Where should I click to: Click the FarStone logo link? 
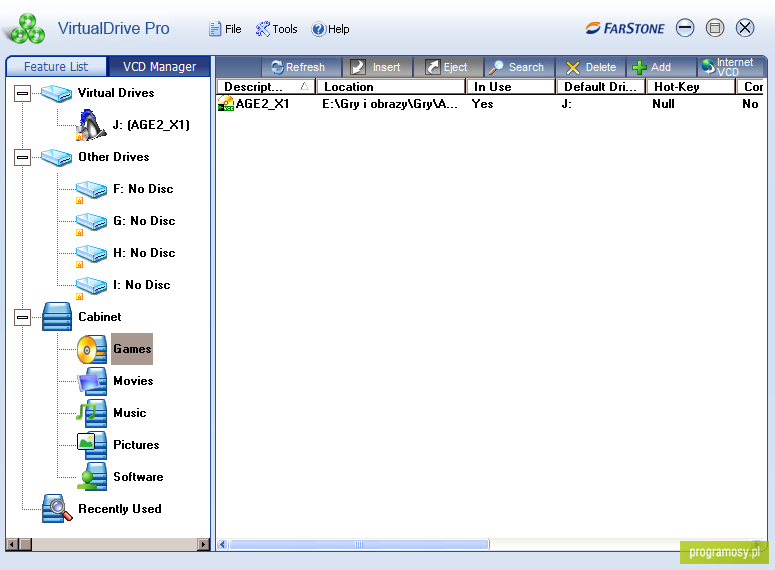pyautogui.click(x=625, y=29)
